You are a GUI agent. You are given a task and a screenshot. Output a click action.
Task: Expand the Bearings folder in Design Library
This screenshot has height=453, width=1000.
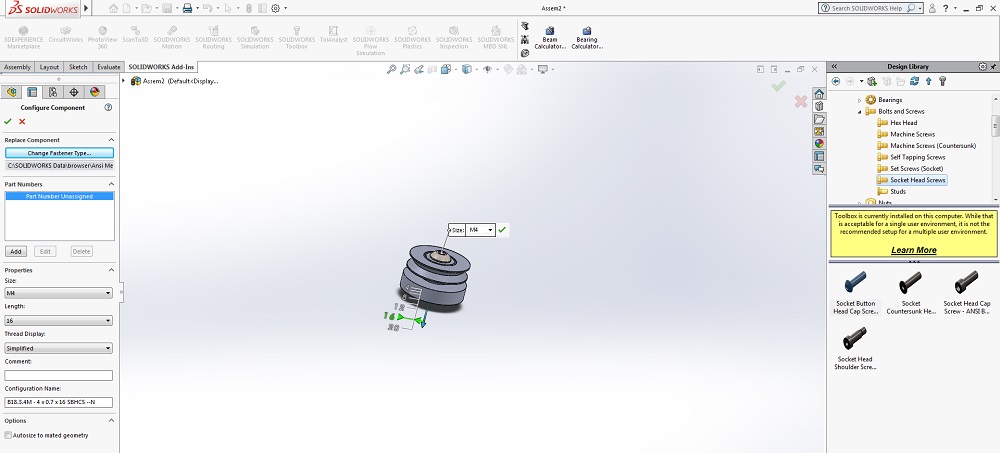click(860, 100)
